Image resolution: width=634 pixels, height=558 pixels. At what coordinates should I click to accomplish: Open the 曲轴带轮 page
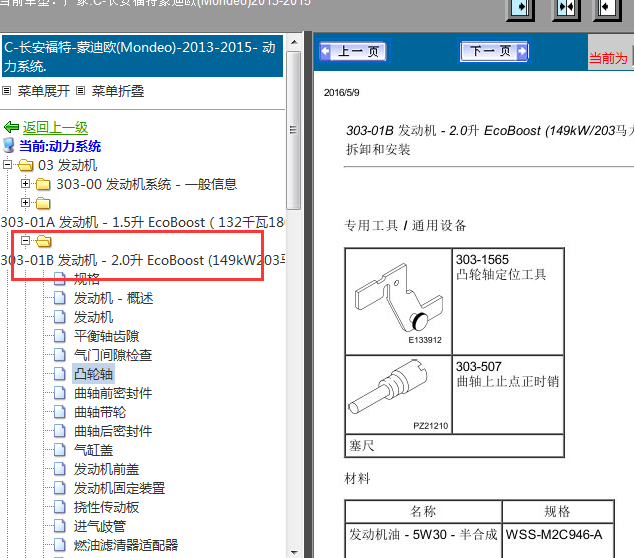tap(100, 412)
